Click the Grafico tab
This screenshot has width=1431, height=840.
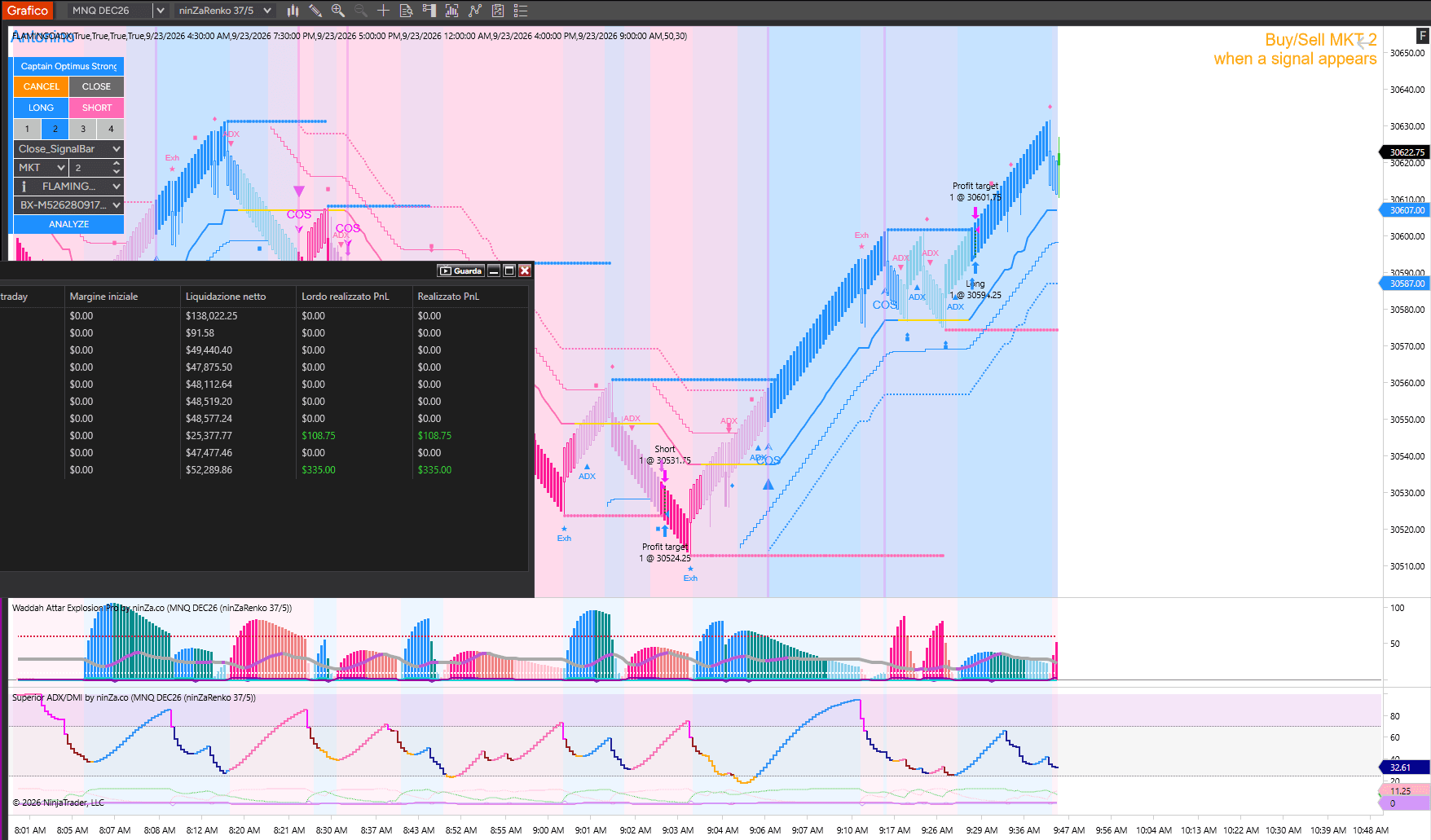coord(28,11)
